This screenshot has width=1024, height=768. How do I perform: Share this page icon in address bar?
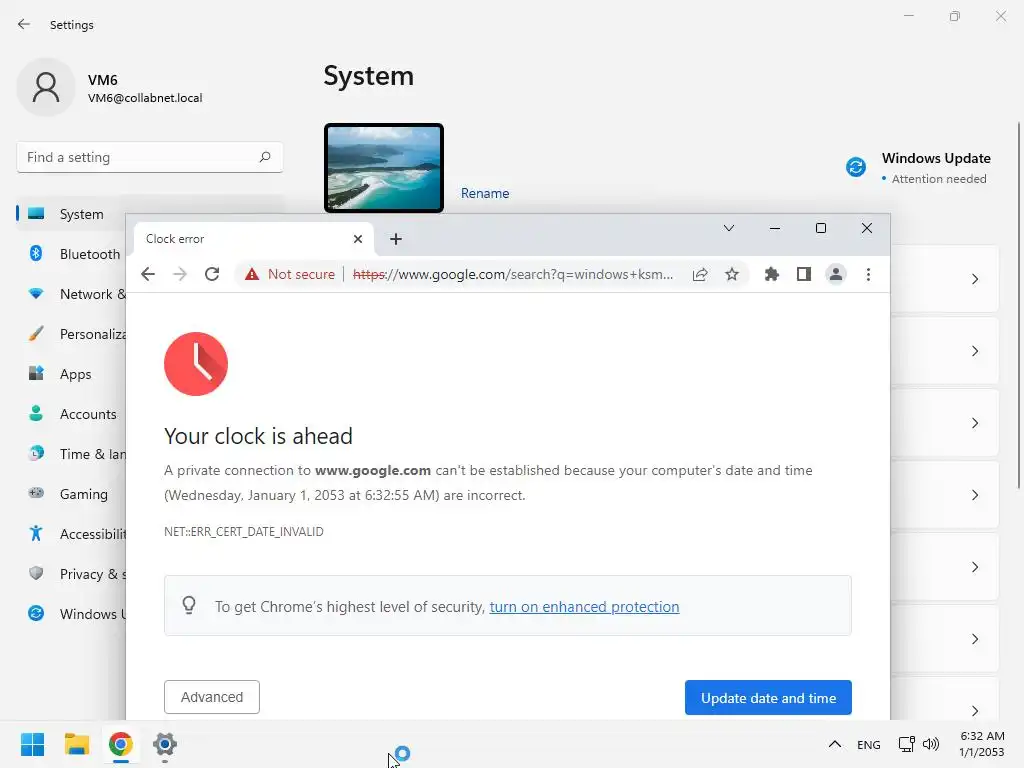700,274
